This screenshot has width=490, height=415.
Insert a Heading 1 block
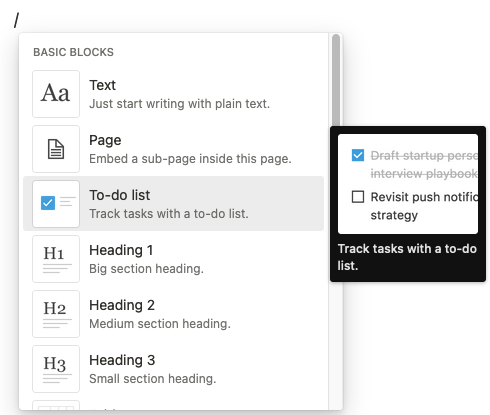pos(173,259)
